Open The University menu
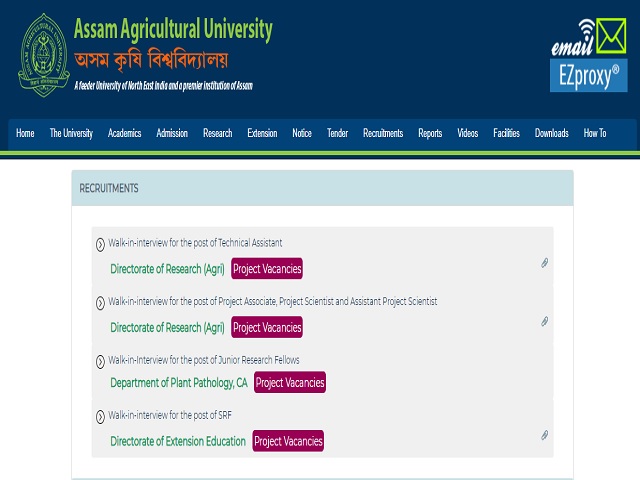The image size is (640, 480). [x=71, y=133]
